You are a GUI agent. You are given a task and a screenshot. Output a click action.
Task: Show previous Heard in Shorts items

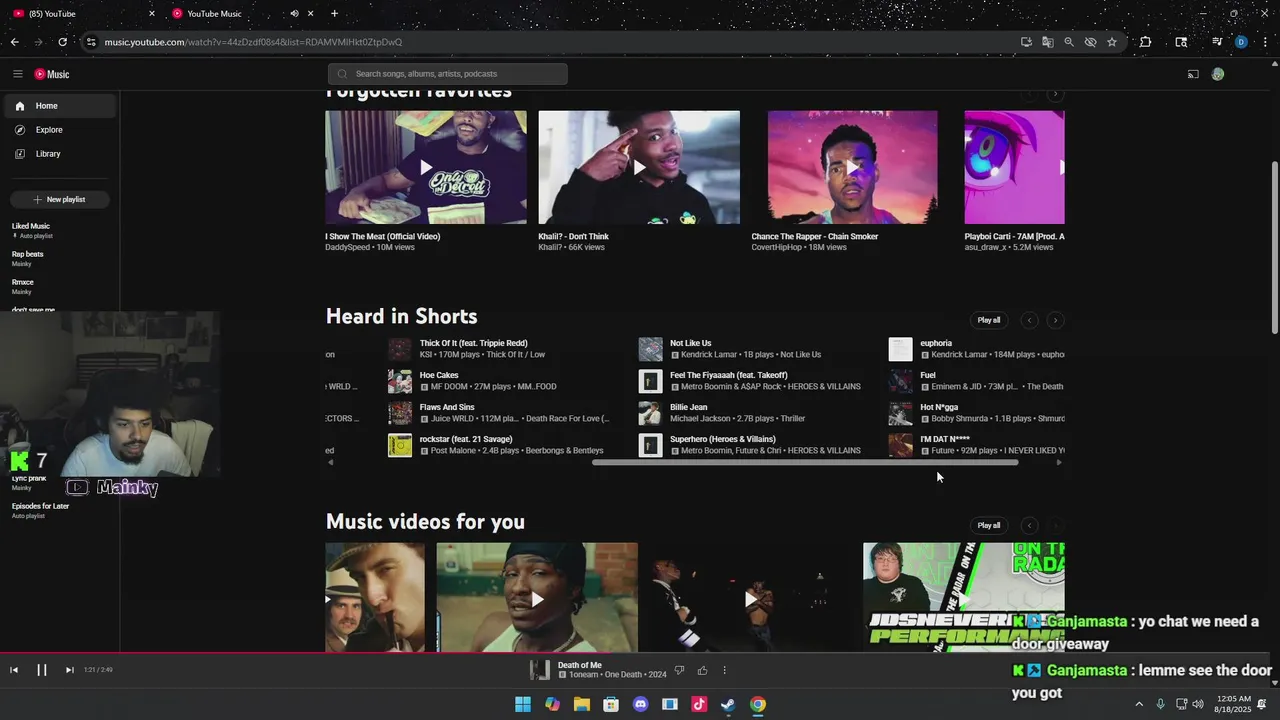(x=1030, y=320)
